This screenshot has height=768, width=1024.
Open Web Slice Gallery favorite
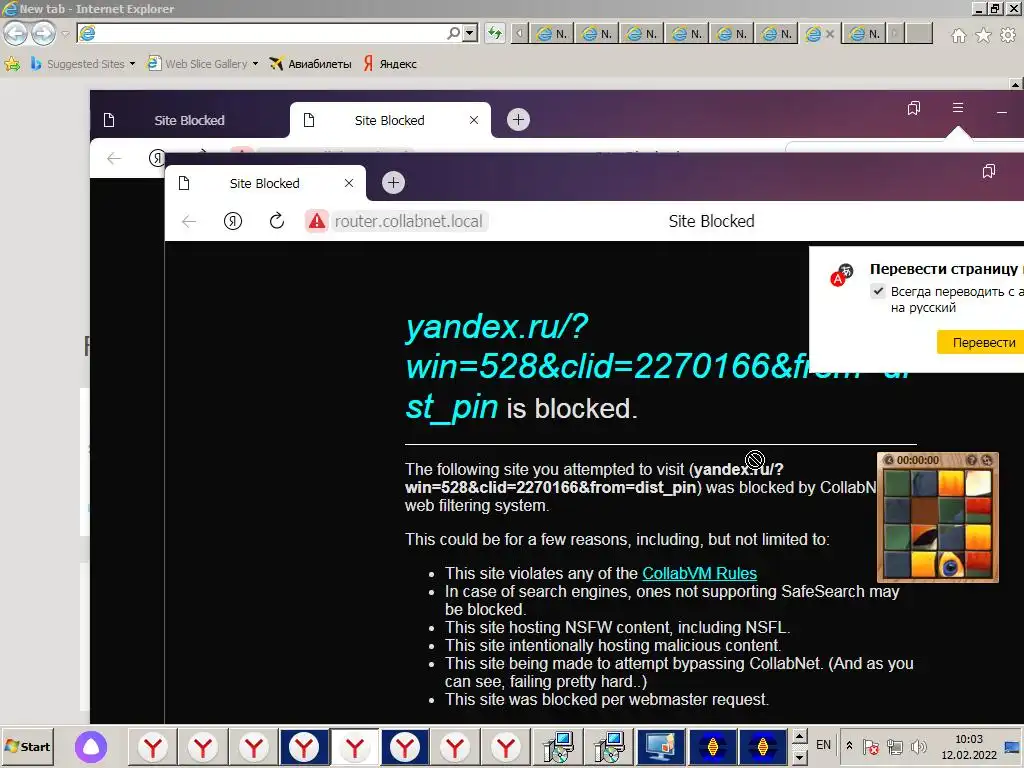(198, 64)
